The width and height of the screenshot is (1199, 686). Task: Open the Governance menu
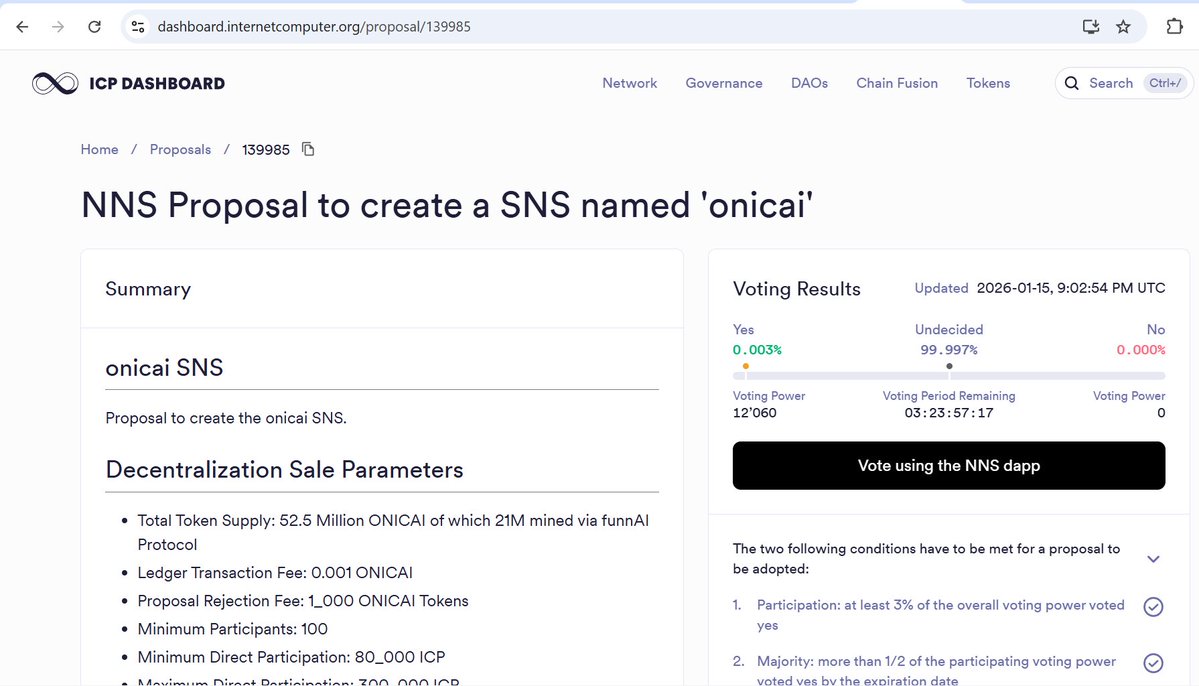pos(723,83)
